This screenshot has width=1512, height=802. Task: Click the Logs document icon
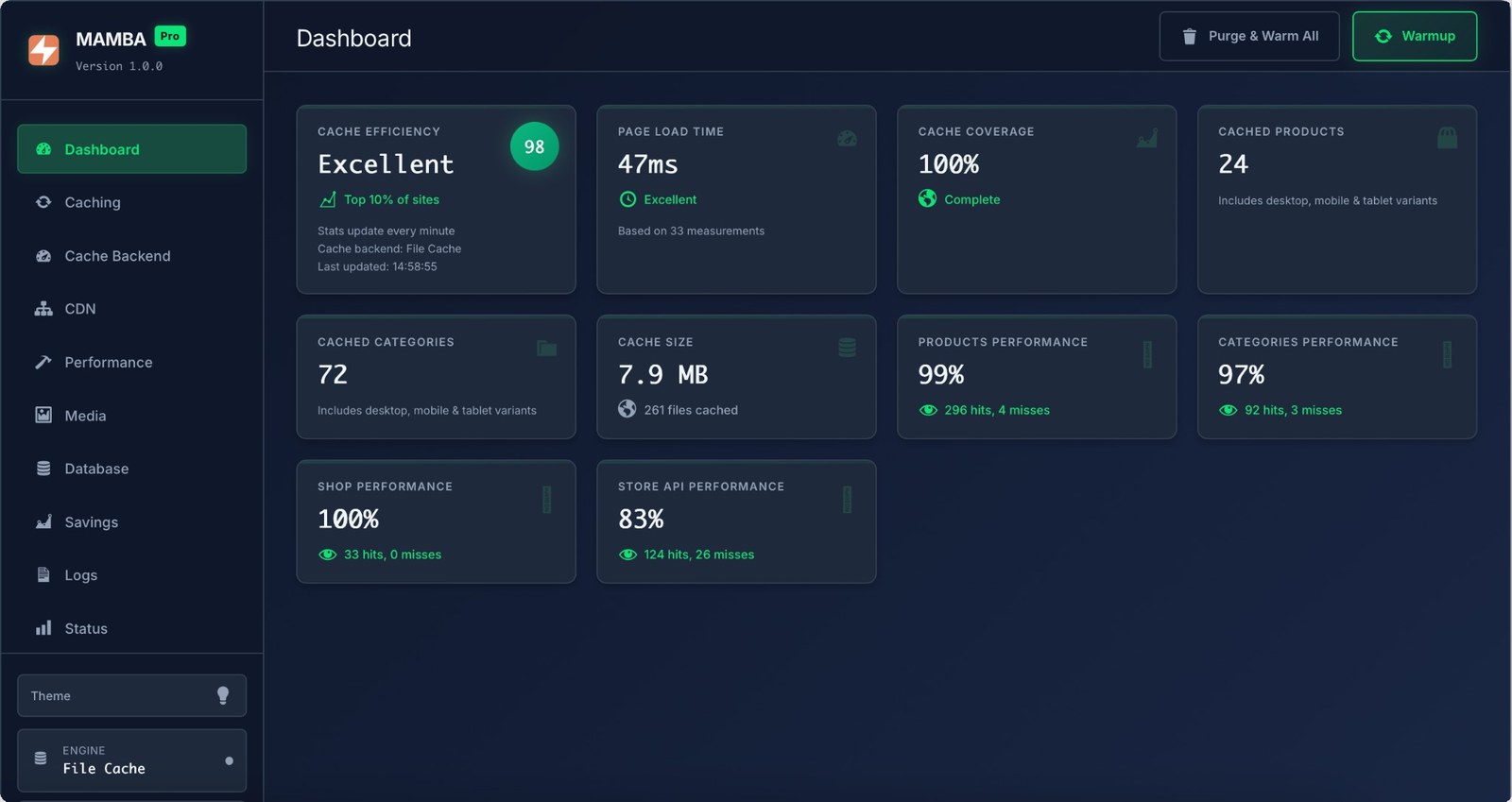[43, 575]
